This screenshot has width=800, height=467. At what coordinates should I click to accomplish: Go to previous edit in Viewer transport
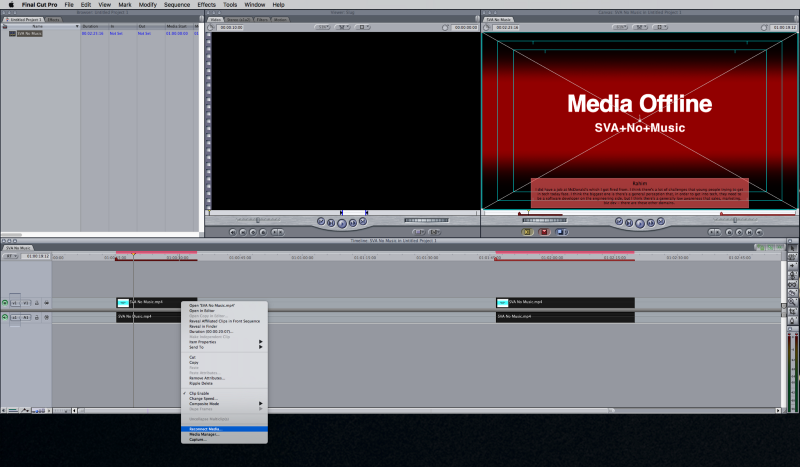[x=321, y=222]
